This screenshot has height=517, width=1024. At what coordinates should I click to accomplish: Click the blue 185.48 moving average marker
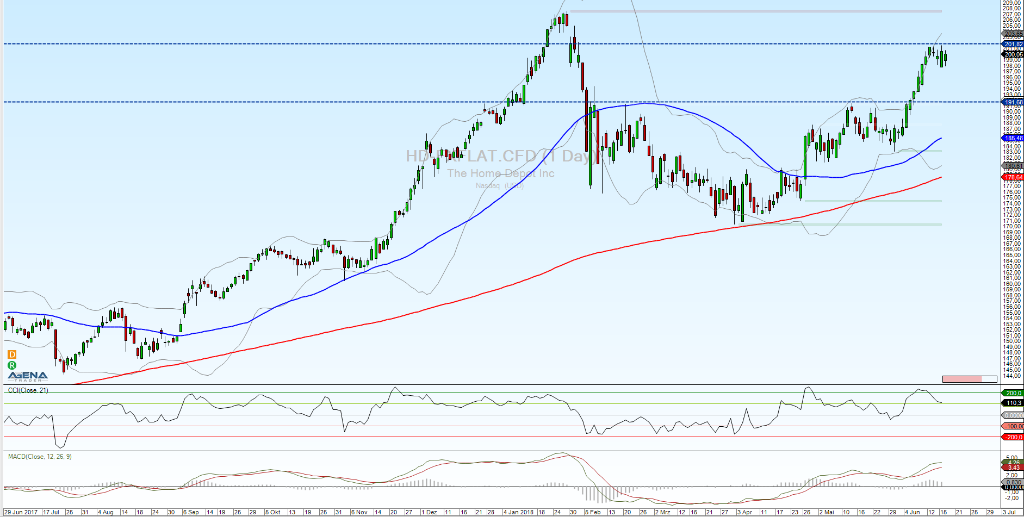point(1013,138)
